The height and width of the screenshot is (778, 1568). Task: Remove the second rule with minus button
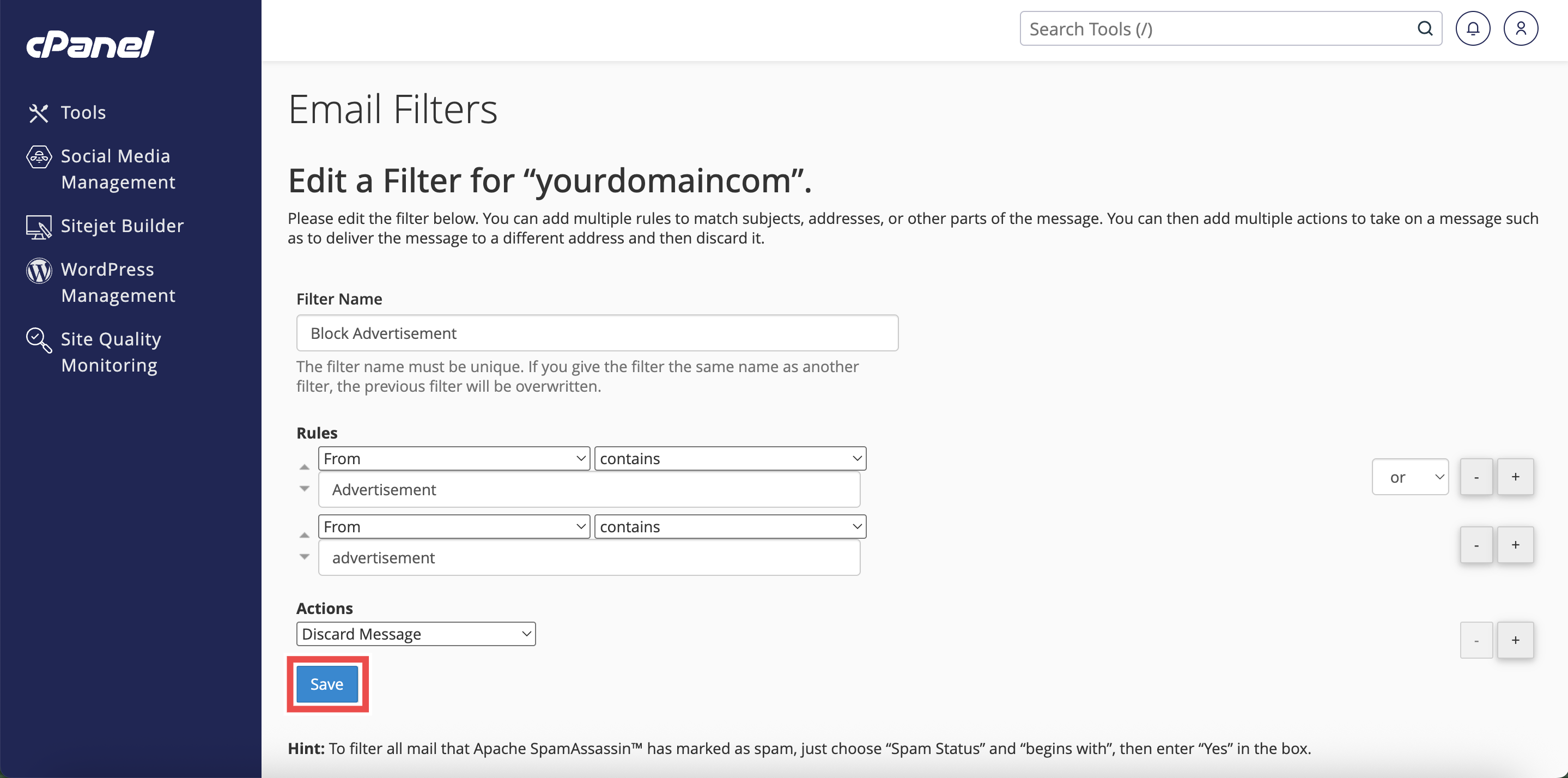click(1475, 545)
